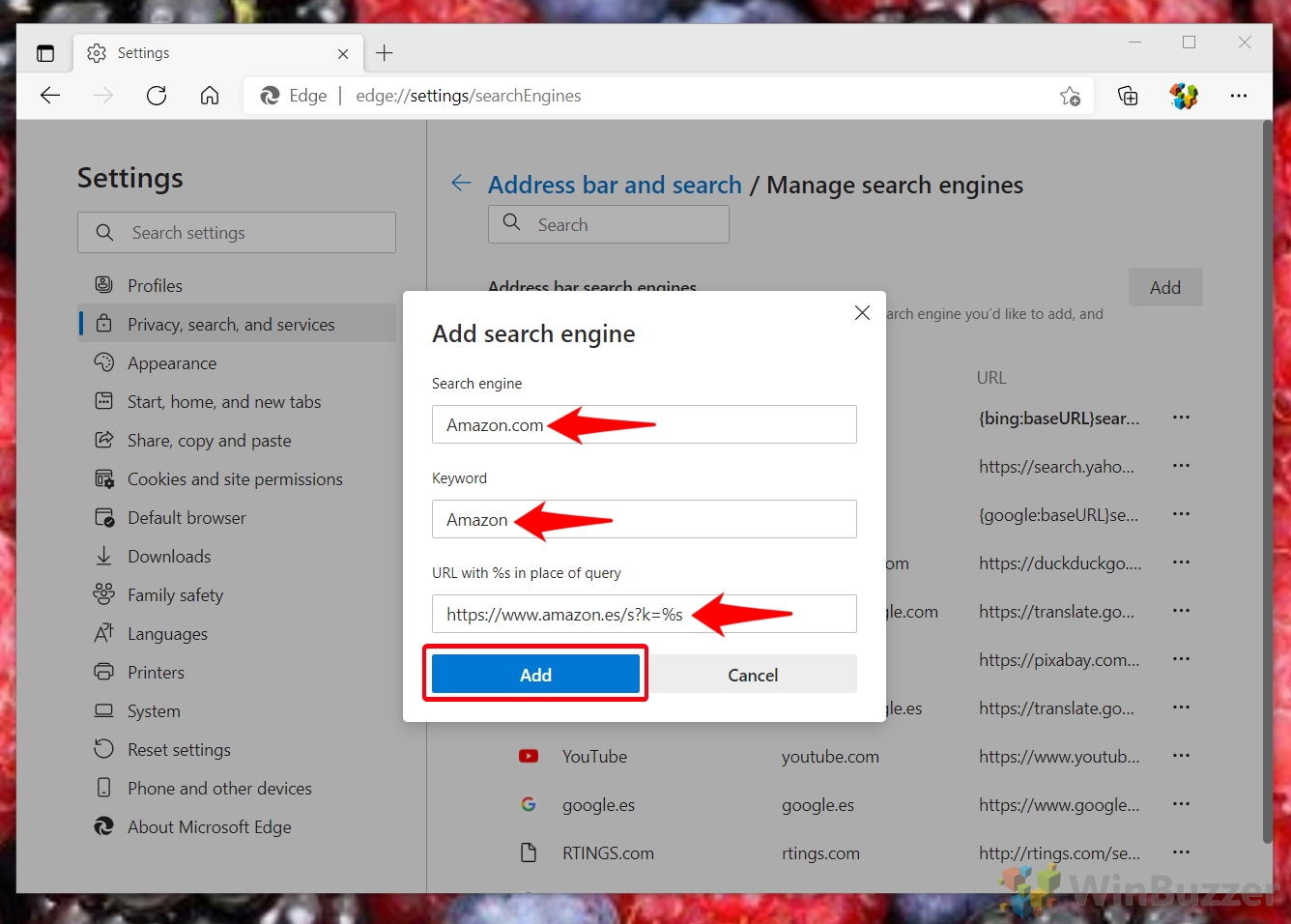Click the page vertical scrollbar

(1267, 483)
